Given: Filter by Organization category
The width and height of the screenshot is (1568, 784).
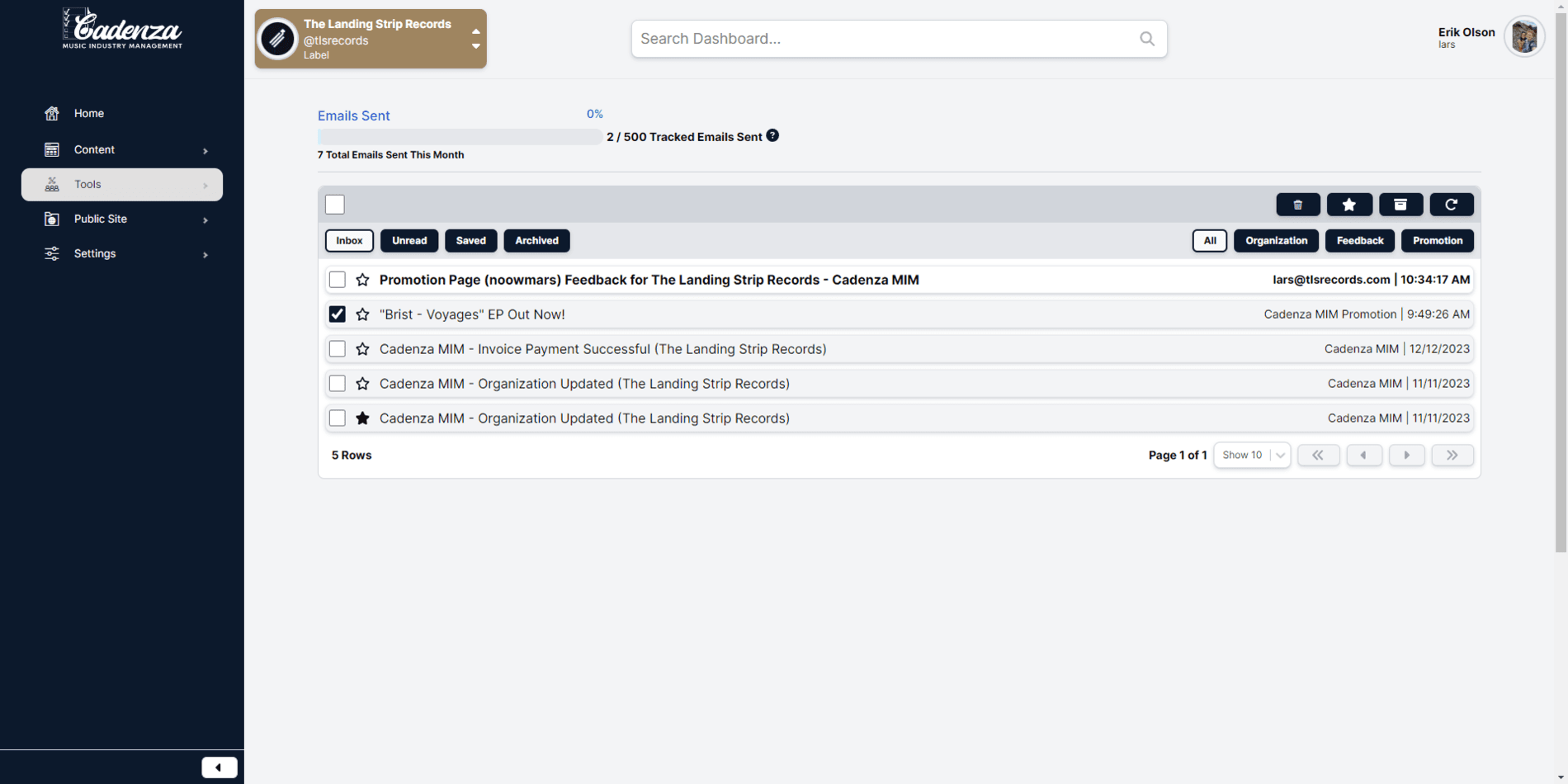Looking at the screenshot, I should (x=1276, y=241).
